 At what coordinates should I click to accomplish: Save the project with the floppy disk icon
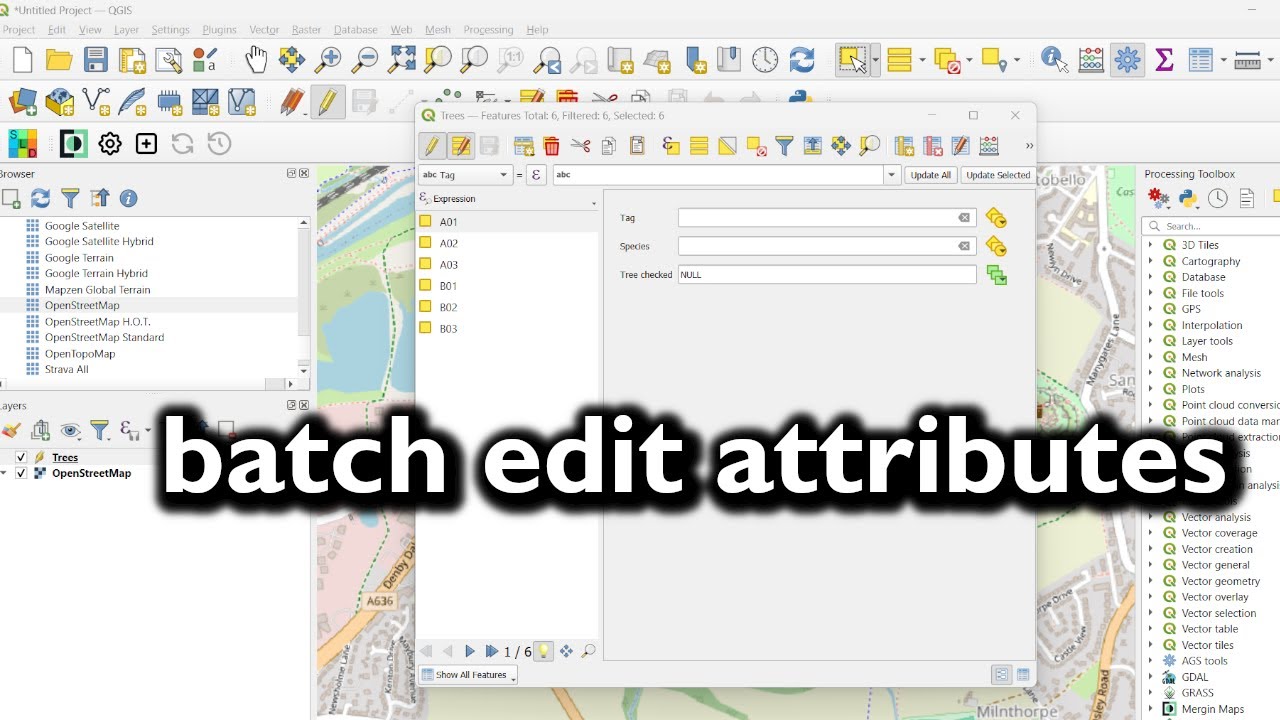tap(96, 60)
